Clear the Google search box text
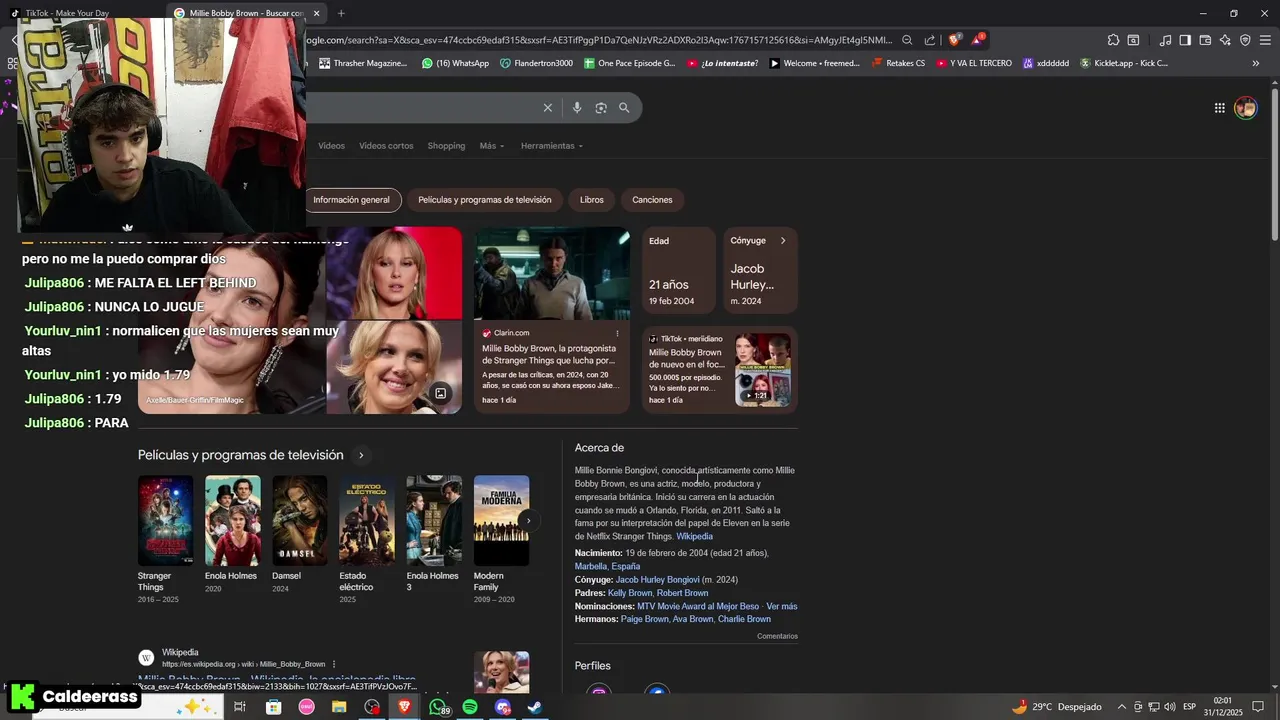Viewport: 1280px width, 720px height. pos(547,108)
